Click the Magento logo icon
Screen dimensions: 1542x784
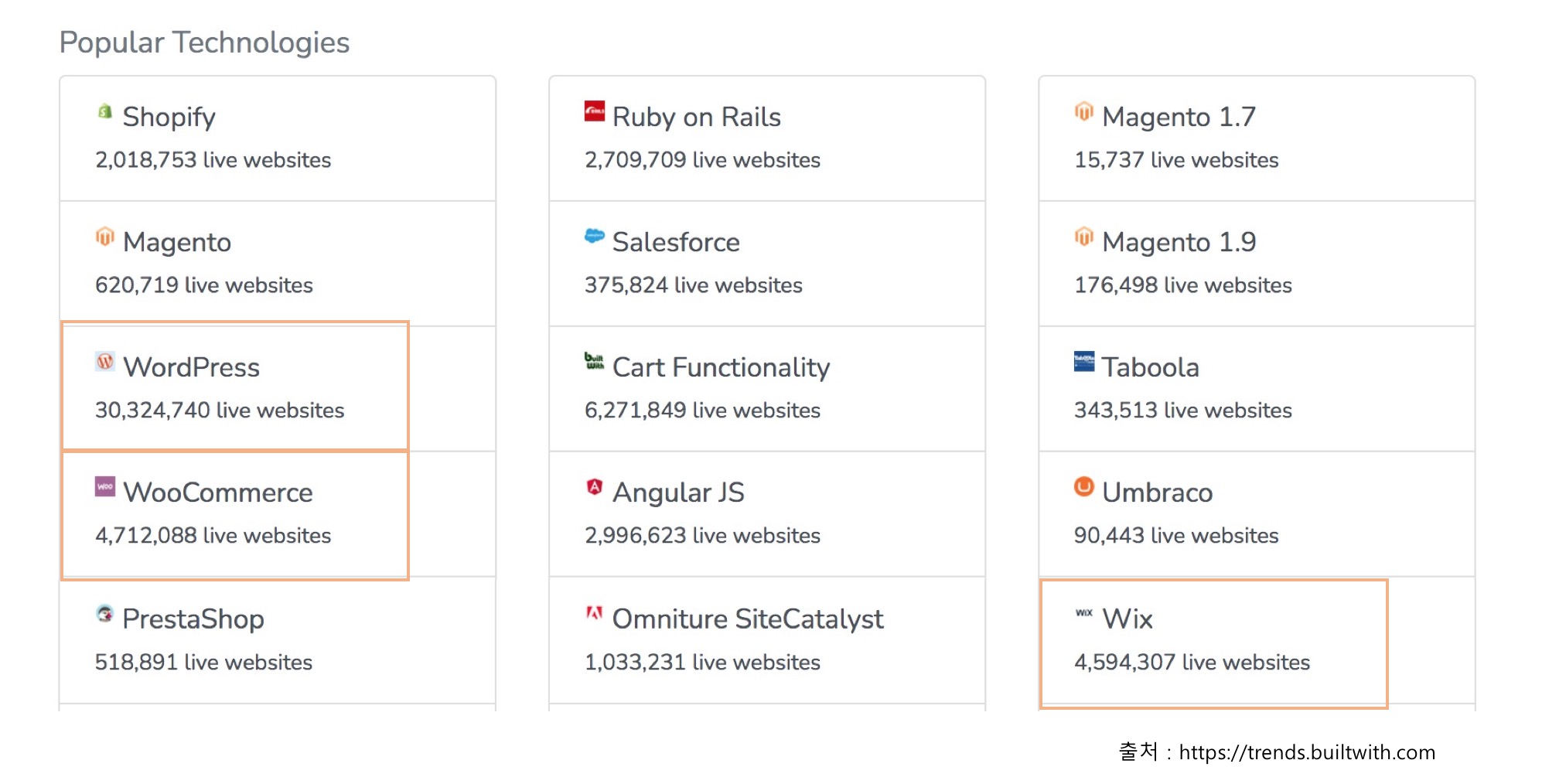pyautogui.click(x=104, y=237)
